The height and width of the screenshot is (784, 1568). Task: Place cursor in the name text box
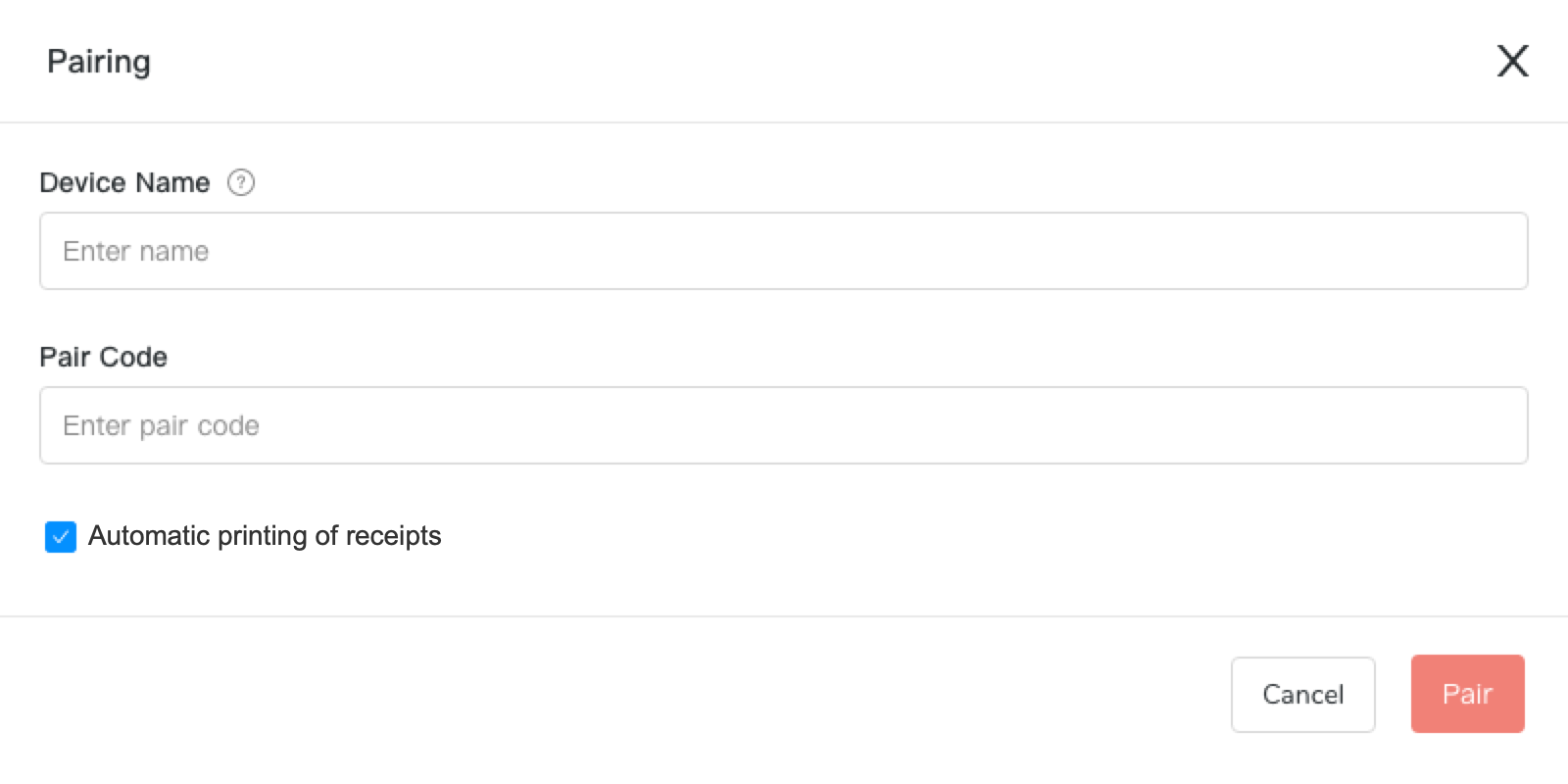(x=784, y=251)
